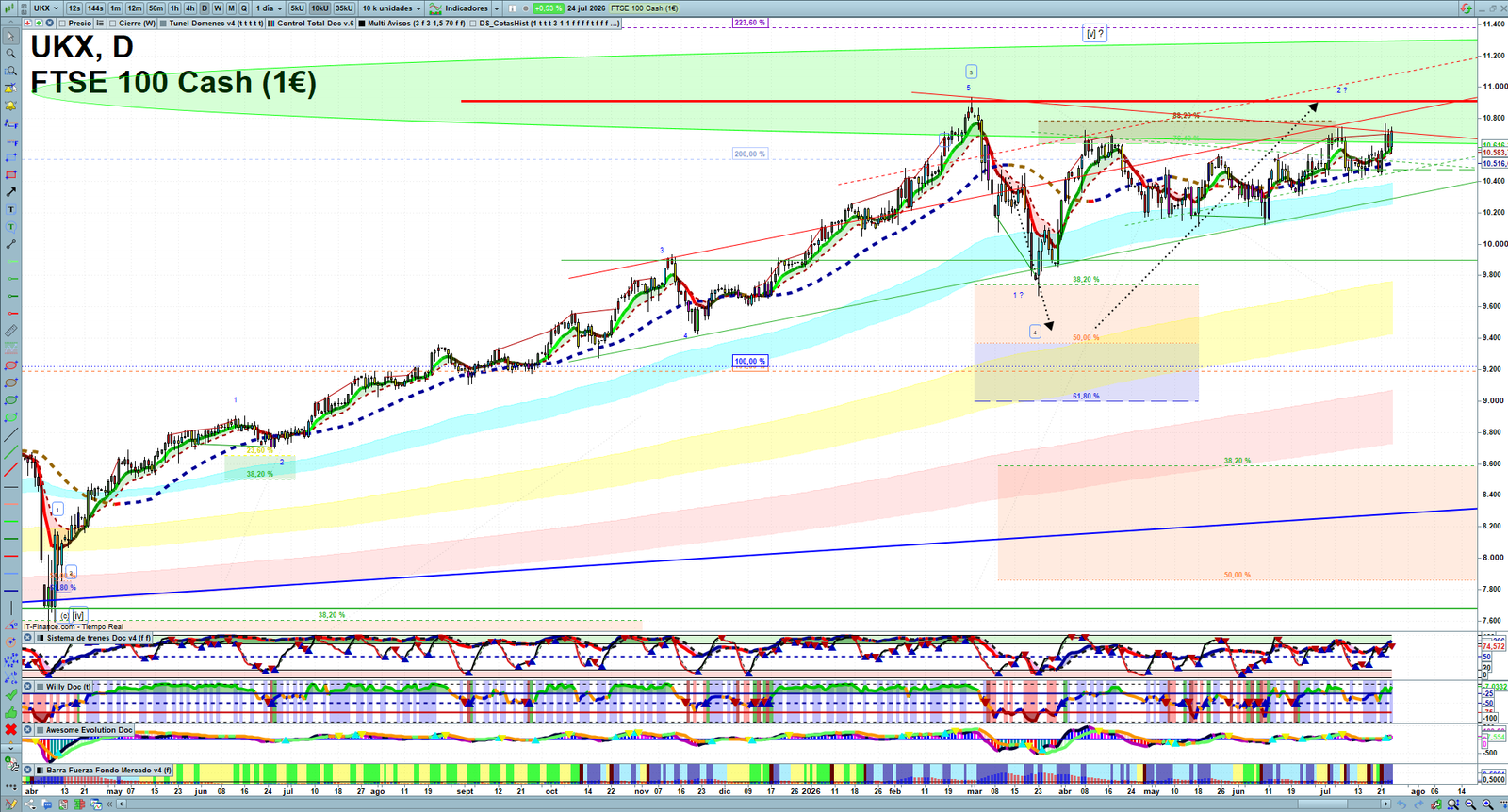The height and width of the screenshot is (812, 1508).
Task: Select the area zoom magnifier tool
Action: [11, 71]
